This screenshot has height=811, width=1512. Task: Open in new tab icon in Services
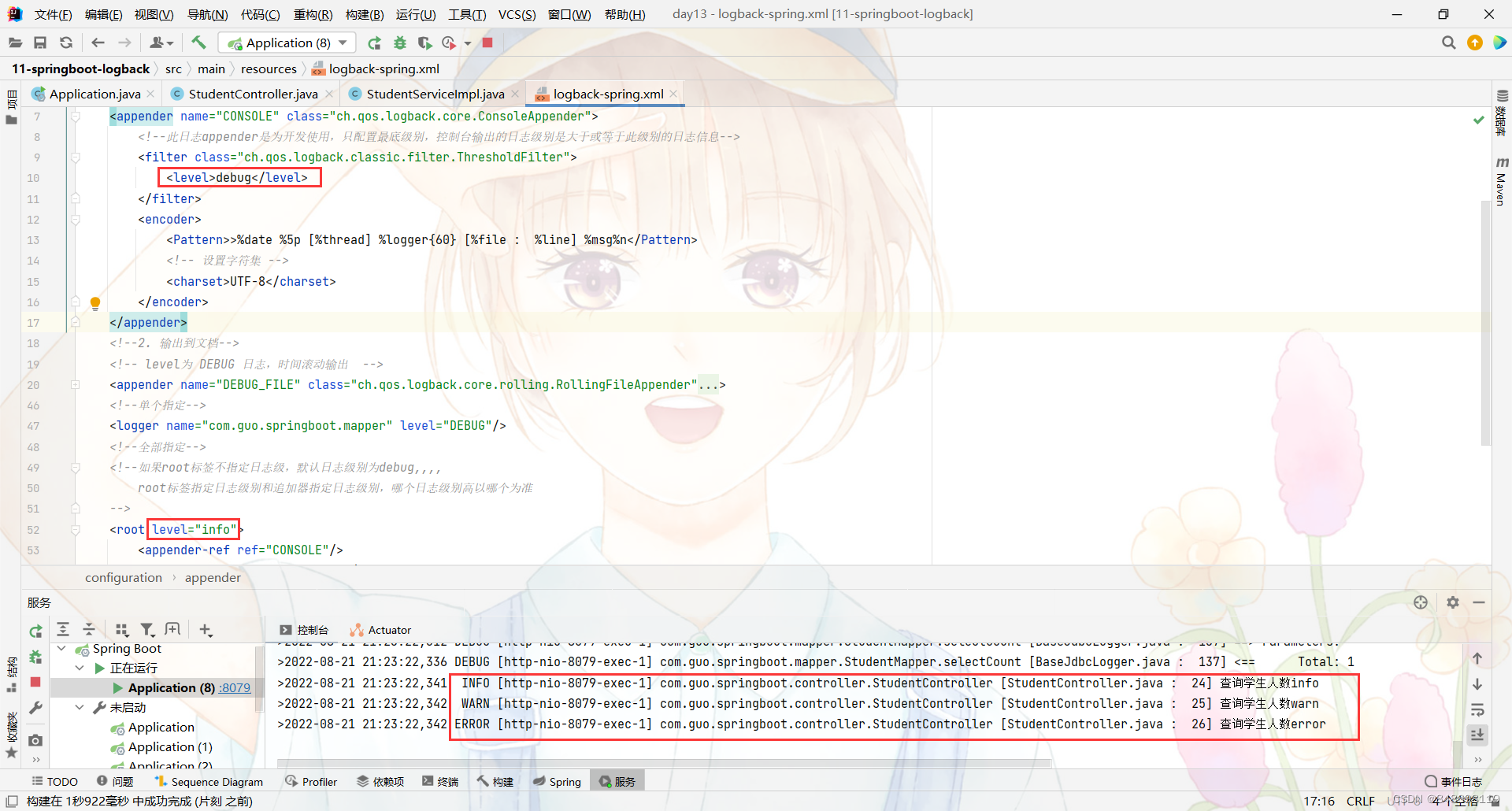pyautogui.click(x=172, y=629)
